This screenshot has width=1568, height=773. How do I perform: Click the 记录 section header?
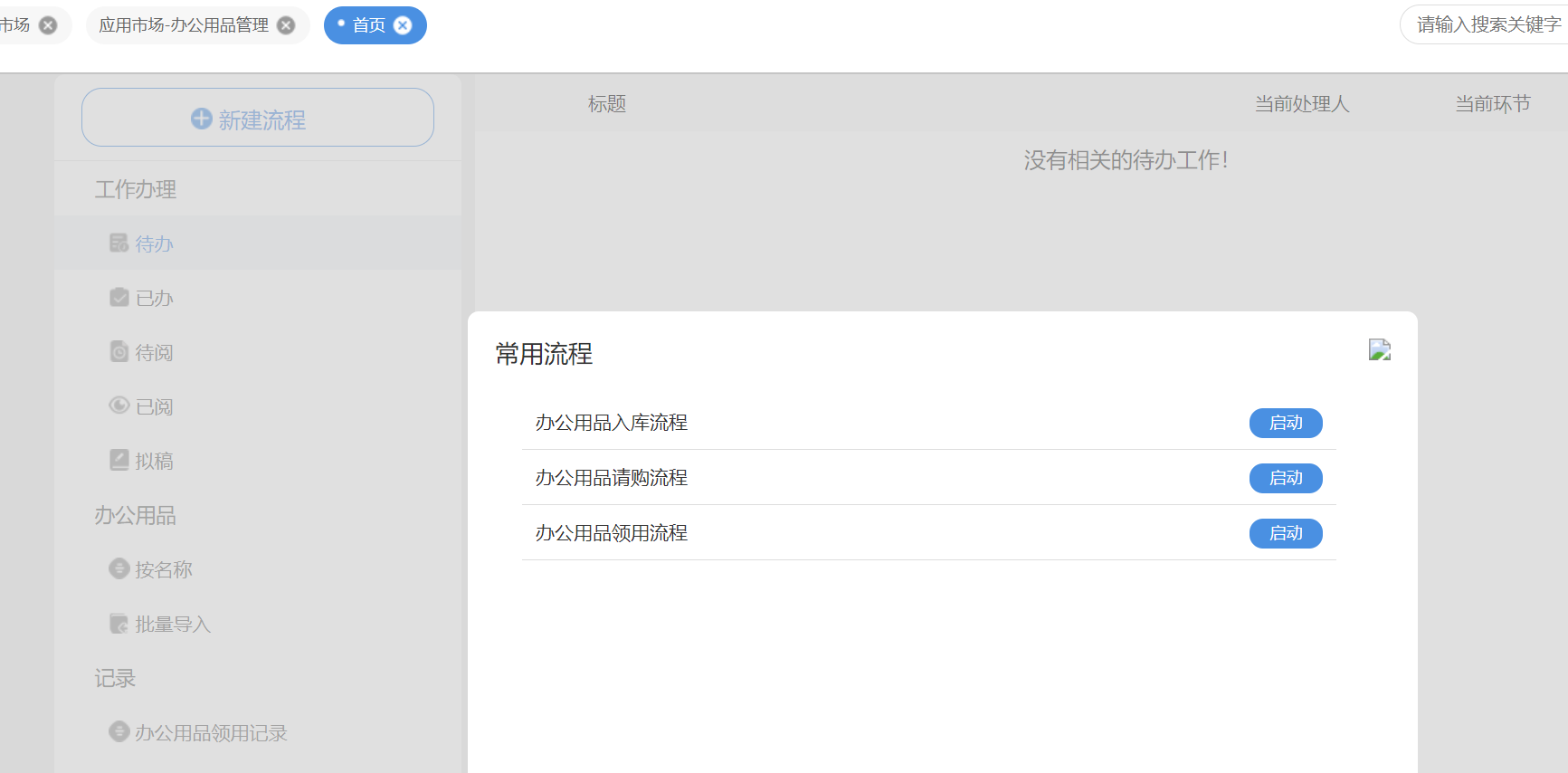pos(115,678)
